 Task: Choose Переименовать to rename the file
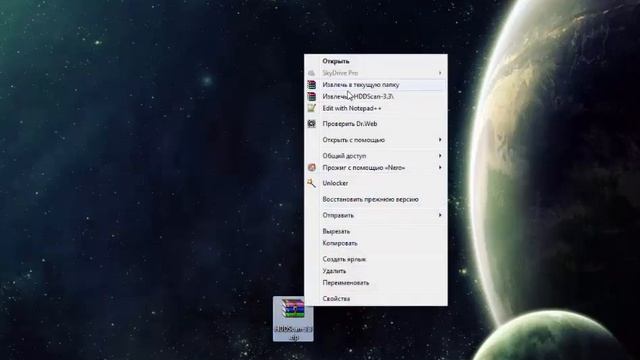(376, 283)
